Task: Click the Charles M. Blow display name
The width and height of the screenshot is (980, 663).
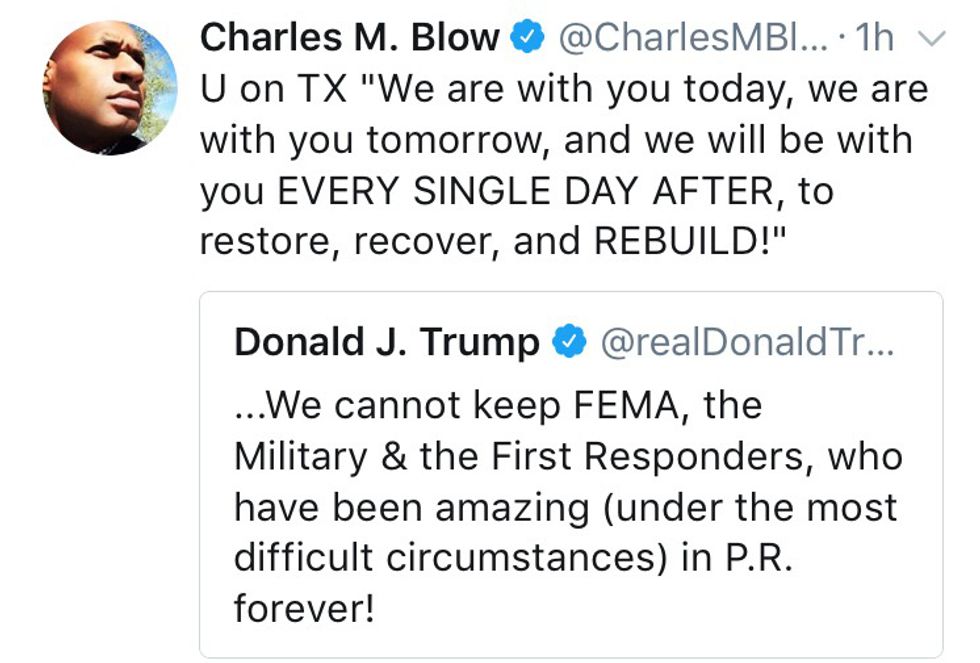Action: pos(349,38)
